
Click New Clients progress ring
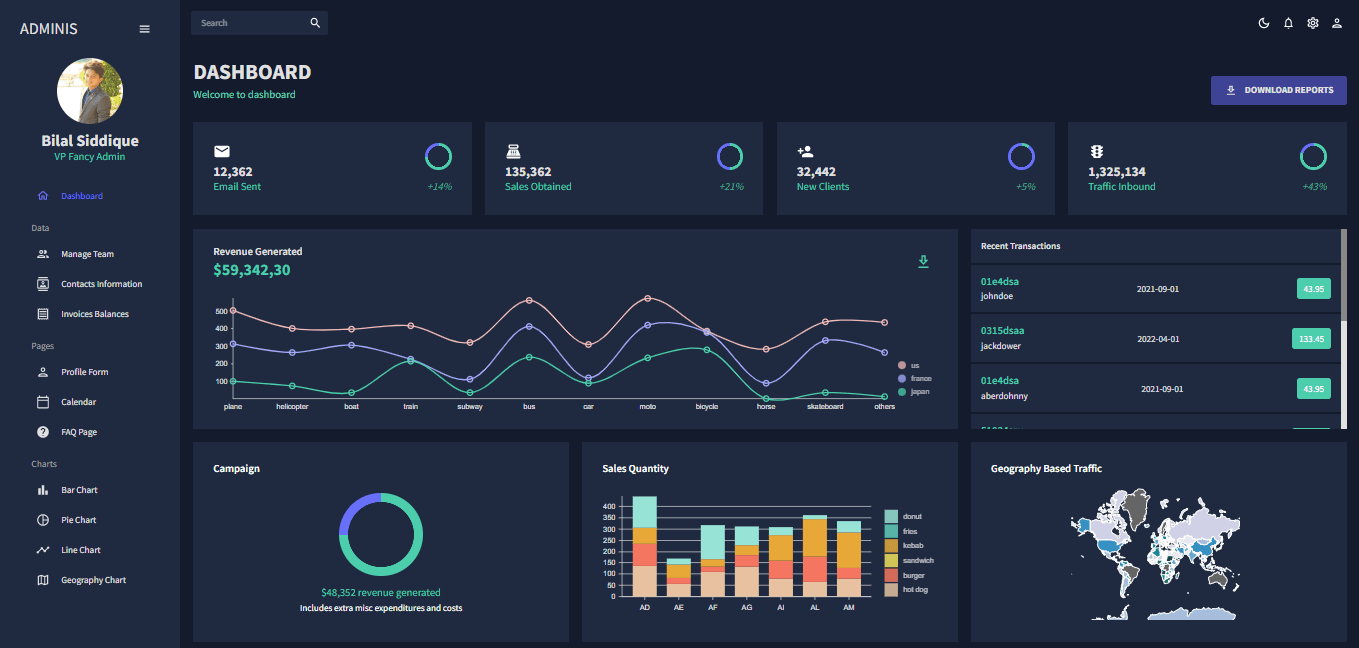(x=1021, y=156)
